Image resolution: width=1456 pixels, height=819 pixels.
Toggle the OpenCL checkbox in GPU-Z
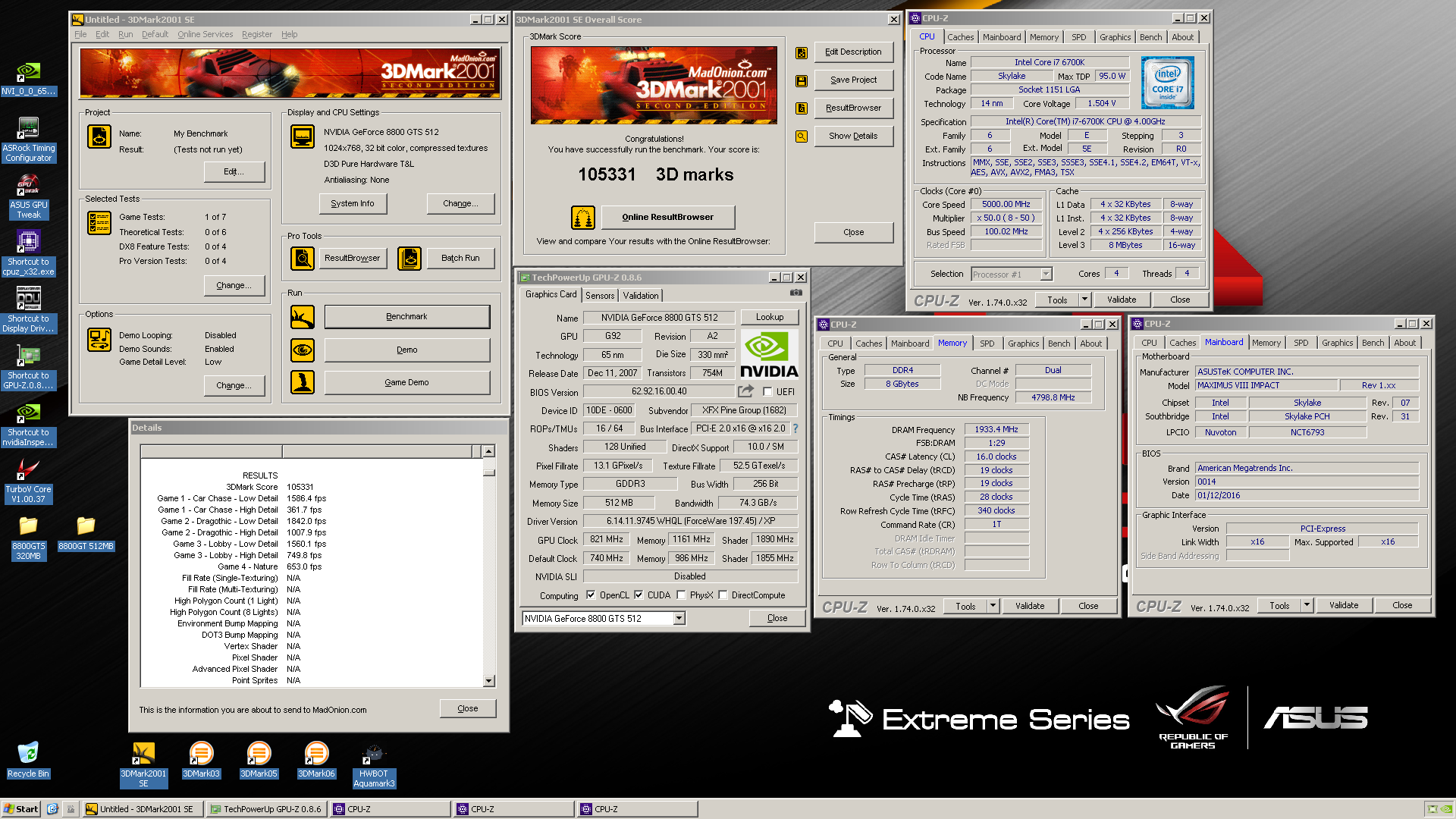[591, 595]
